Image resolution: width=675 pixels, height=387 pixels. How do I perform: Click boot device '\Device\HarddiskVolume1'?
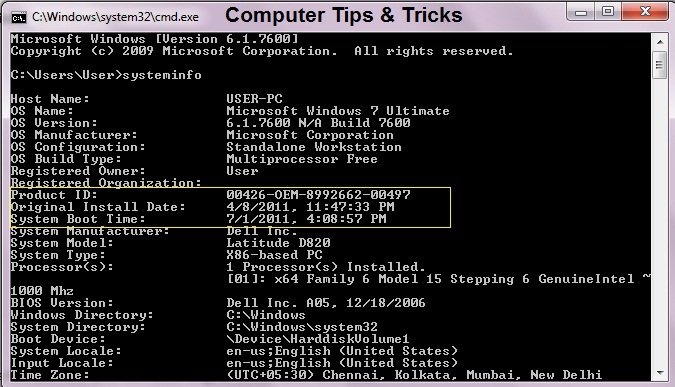point(318,340)
